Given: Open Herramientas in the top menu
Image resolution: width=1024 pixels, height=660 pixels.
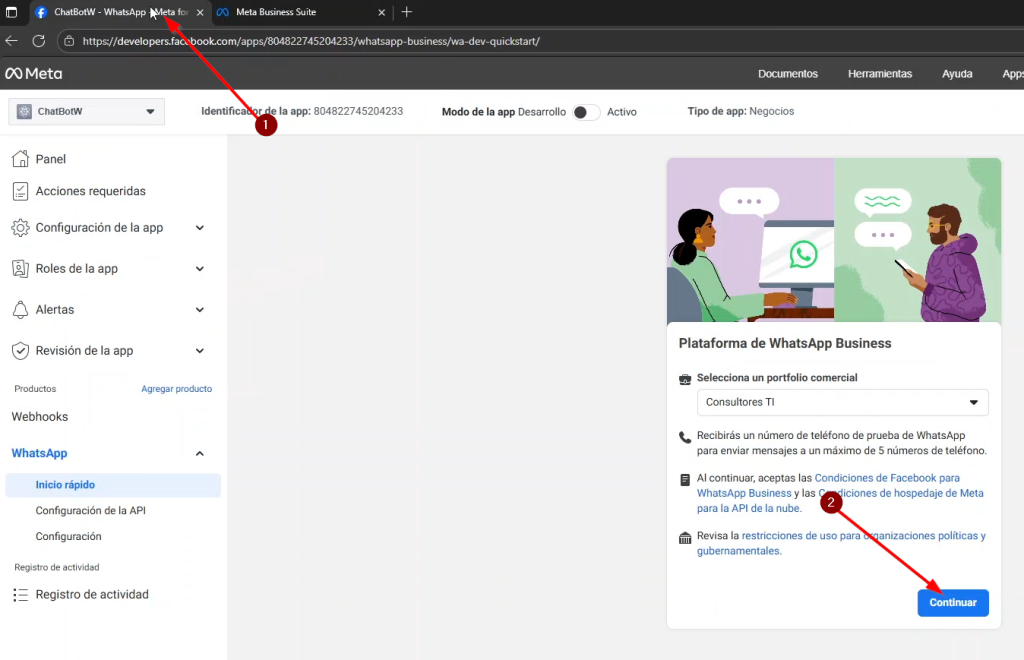Looking at the screenshot, I should click(880, 74).
